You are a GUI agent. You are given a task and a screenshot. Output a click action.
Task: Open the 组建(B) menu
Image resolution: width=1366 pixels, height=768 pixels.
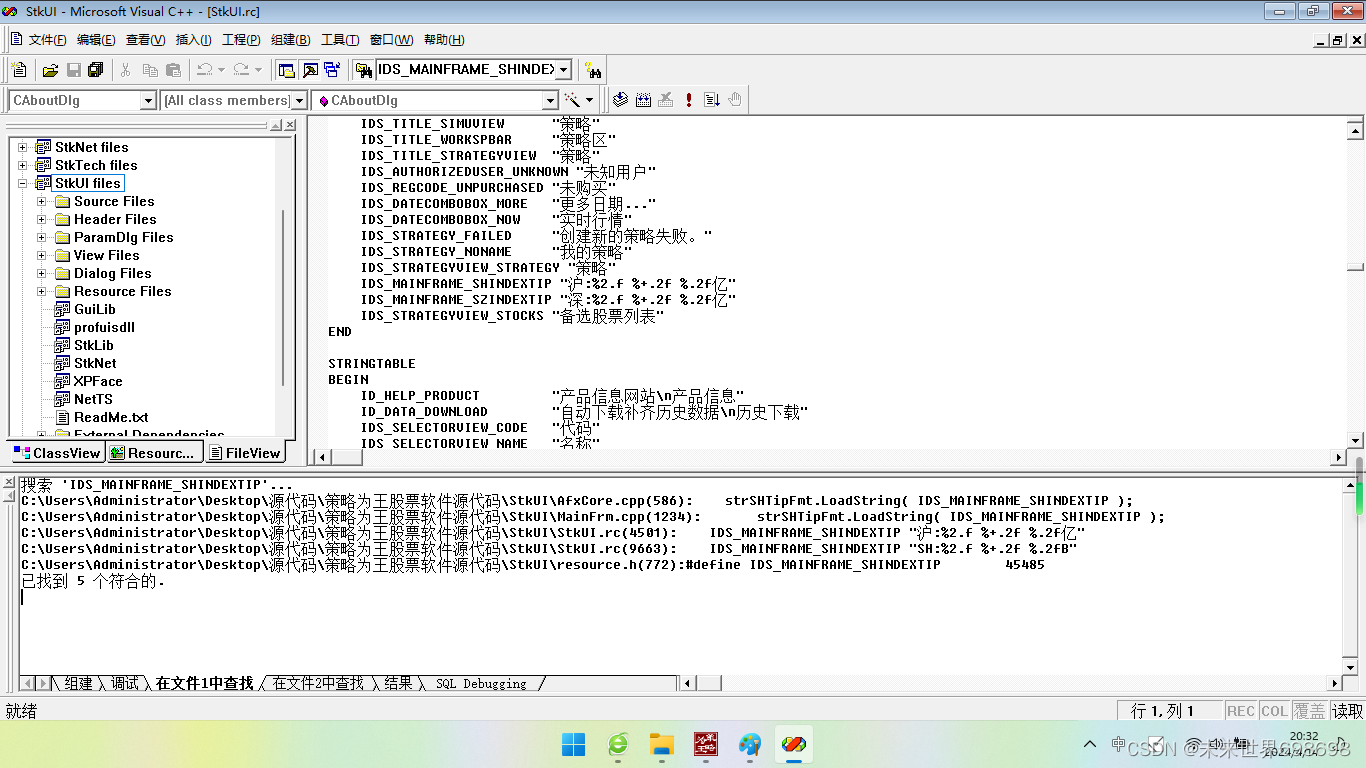tap(290, 40)
